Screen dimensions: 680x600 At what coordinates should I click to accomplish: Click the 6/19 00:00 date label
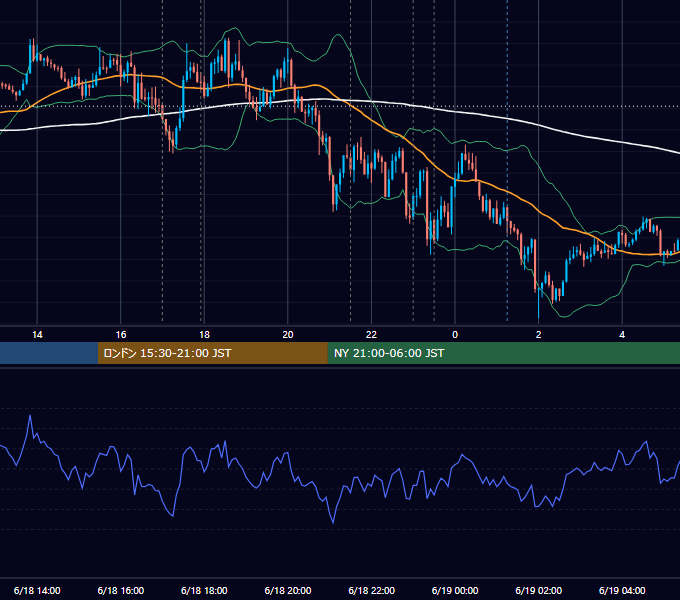click(x=455, y=590)
